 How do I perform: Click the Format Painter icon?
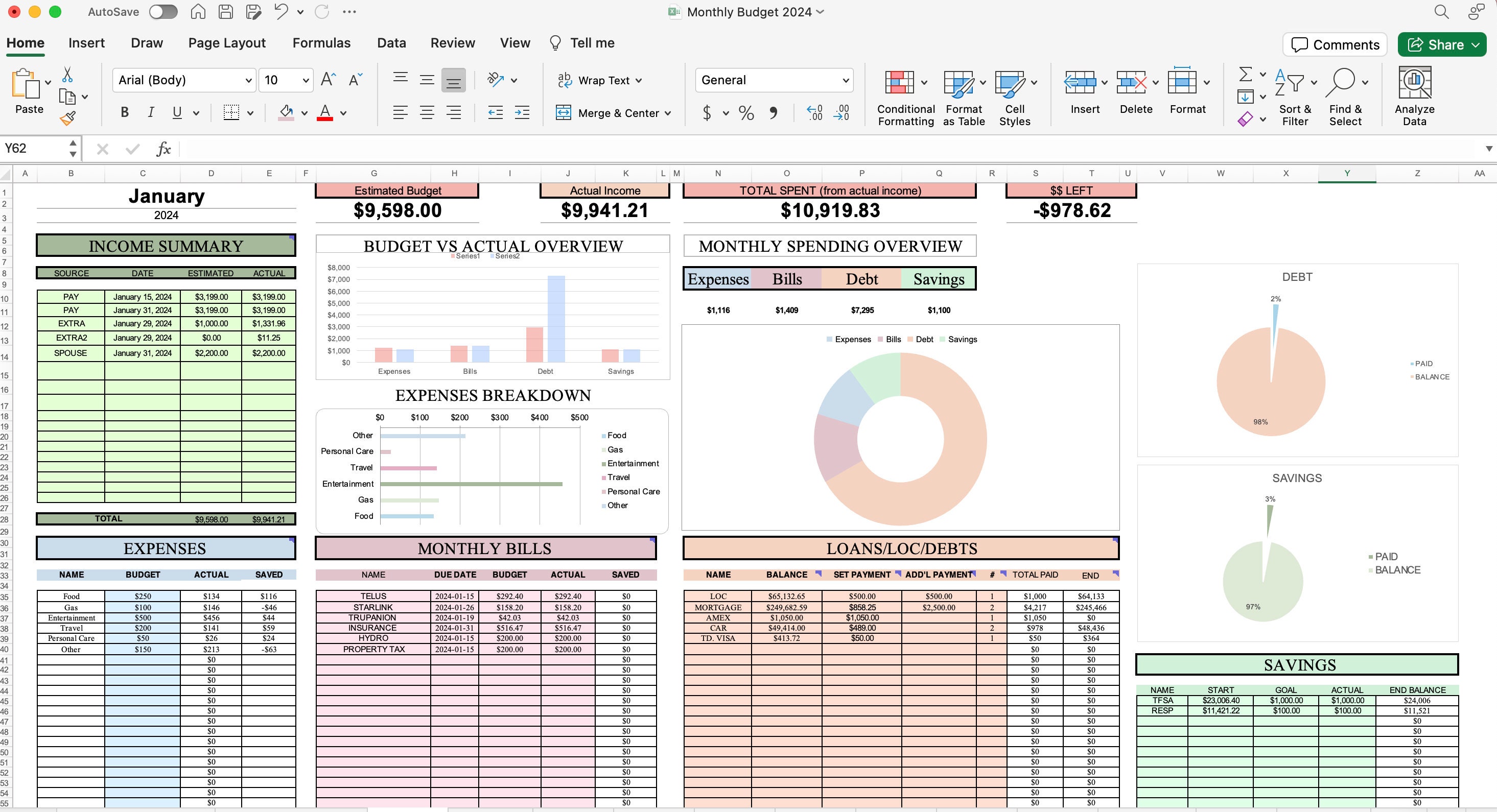click(x=67, y=118)
